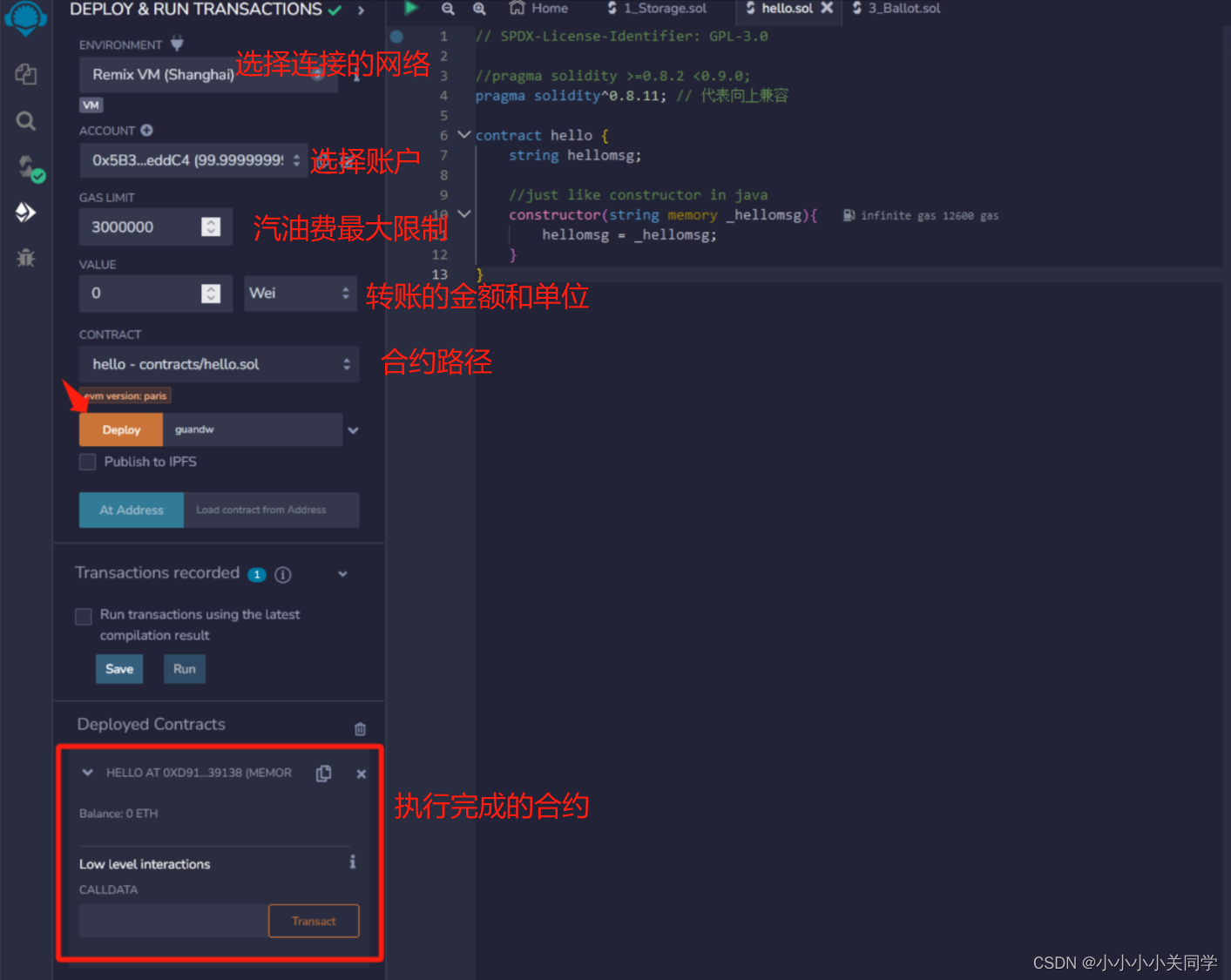Open the File Explorer sidebar icon
The height and width of the screenshot is (980, 1231).
click(x=26, y=75)
